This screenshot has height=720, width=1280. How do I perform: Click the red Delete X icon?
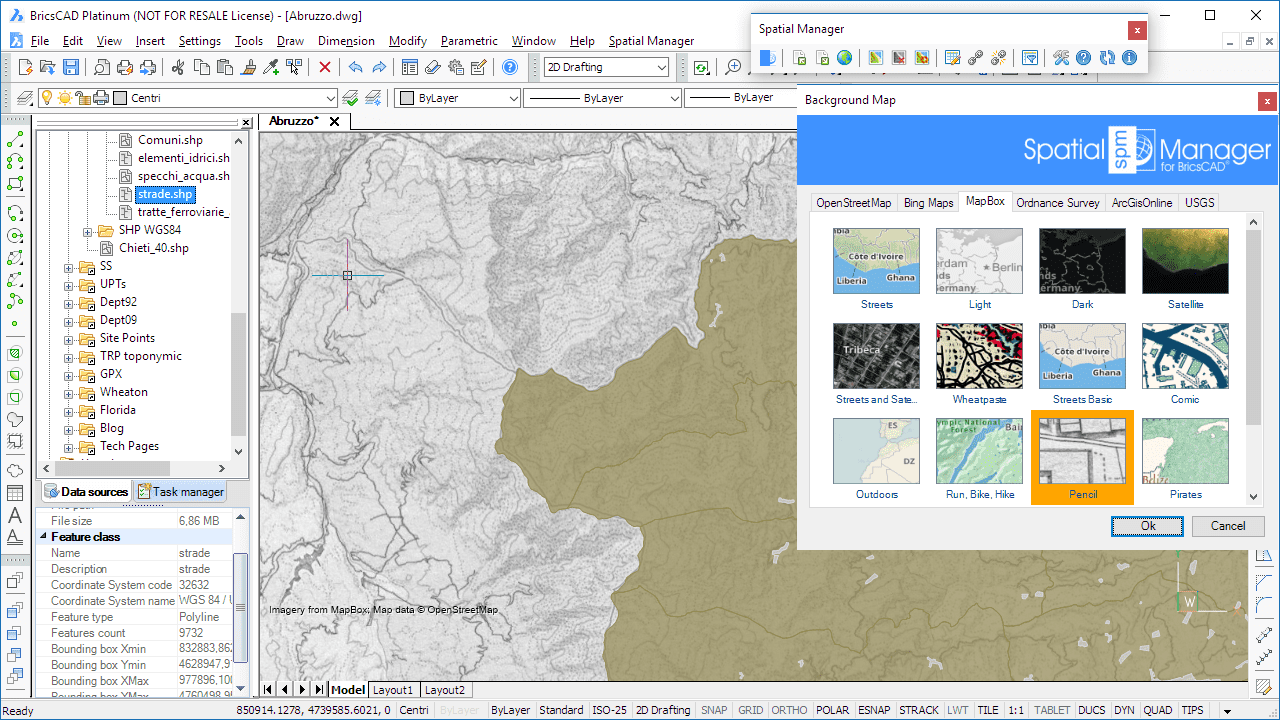tap(325, 67)
